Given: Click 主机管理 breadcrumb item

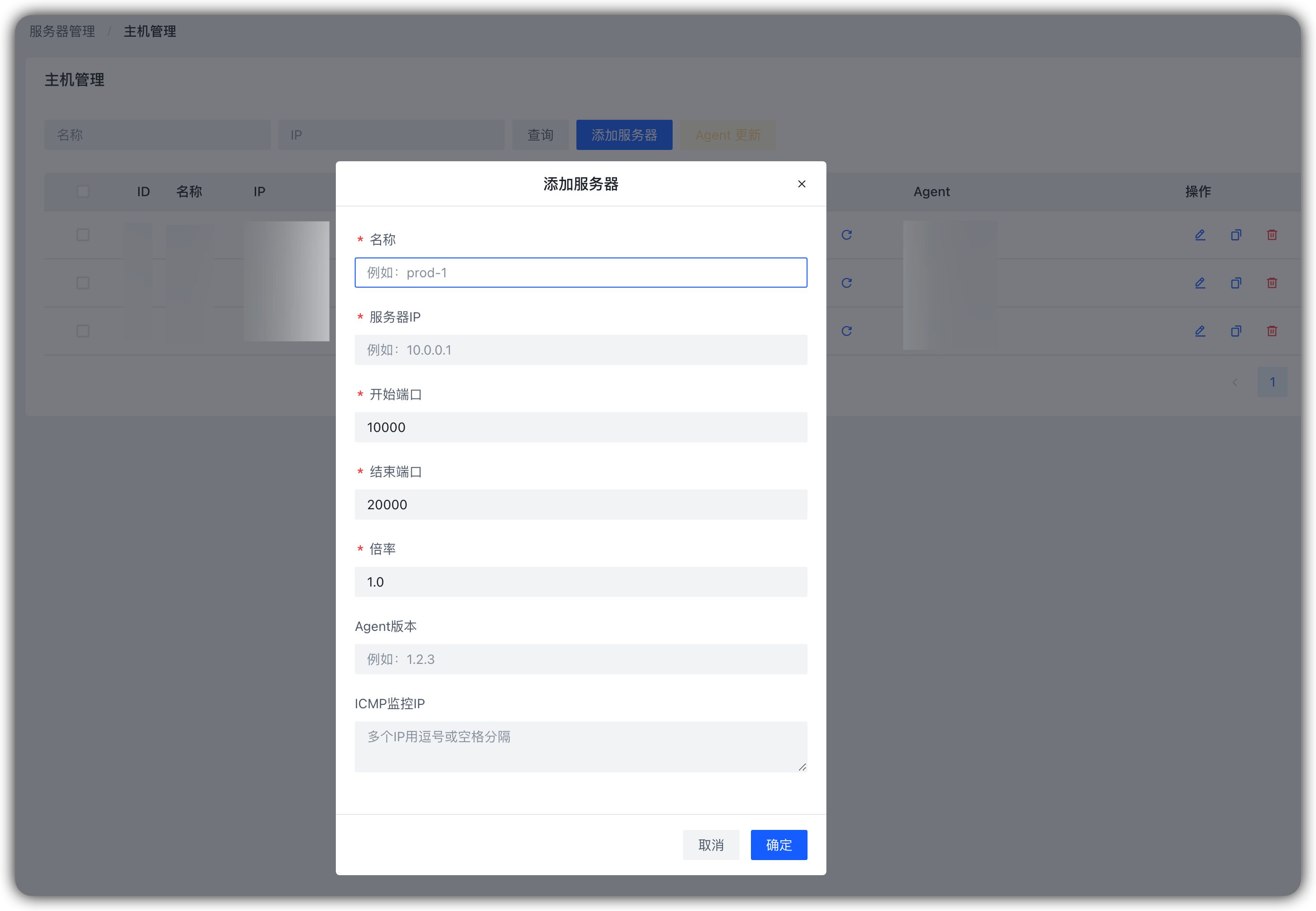Looking at the screenshot, I should click(150, 32).
